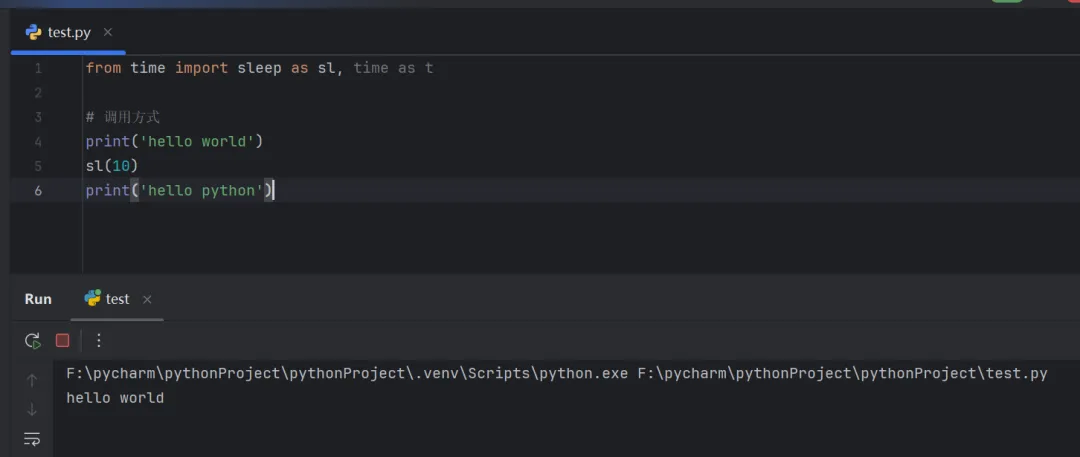Click the 'hello world' console output line
The image size is (1080, 457).
[x=115, y=398]
